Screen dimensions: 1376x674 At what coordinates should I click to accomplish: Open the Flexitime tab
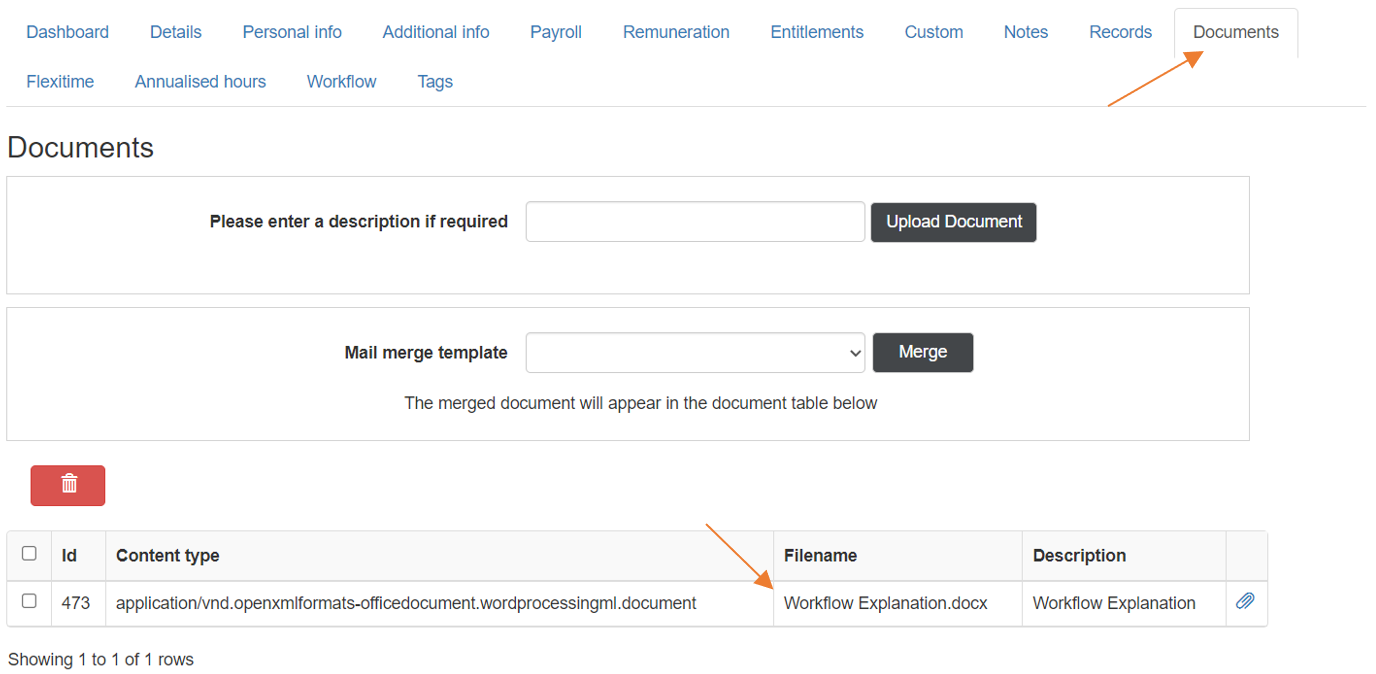click(60, 82)
